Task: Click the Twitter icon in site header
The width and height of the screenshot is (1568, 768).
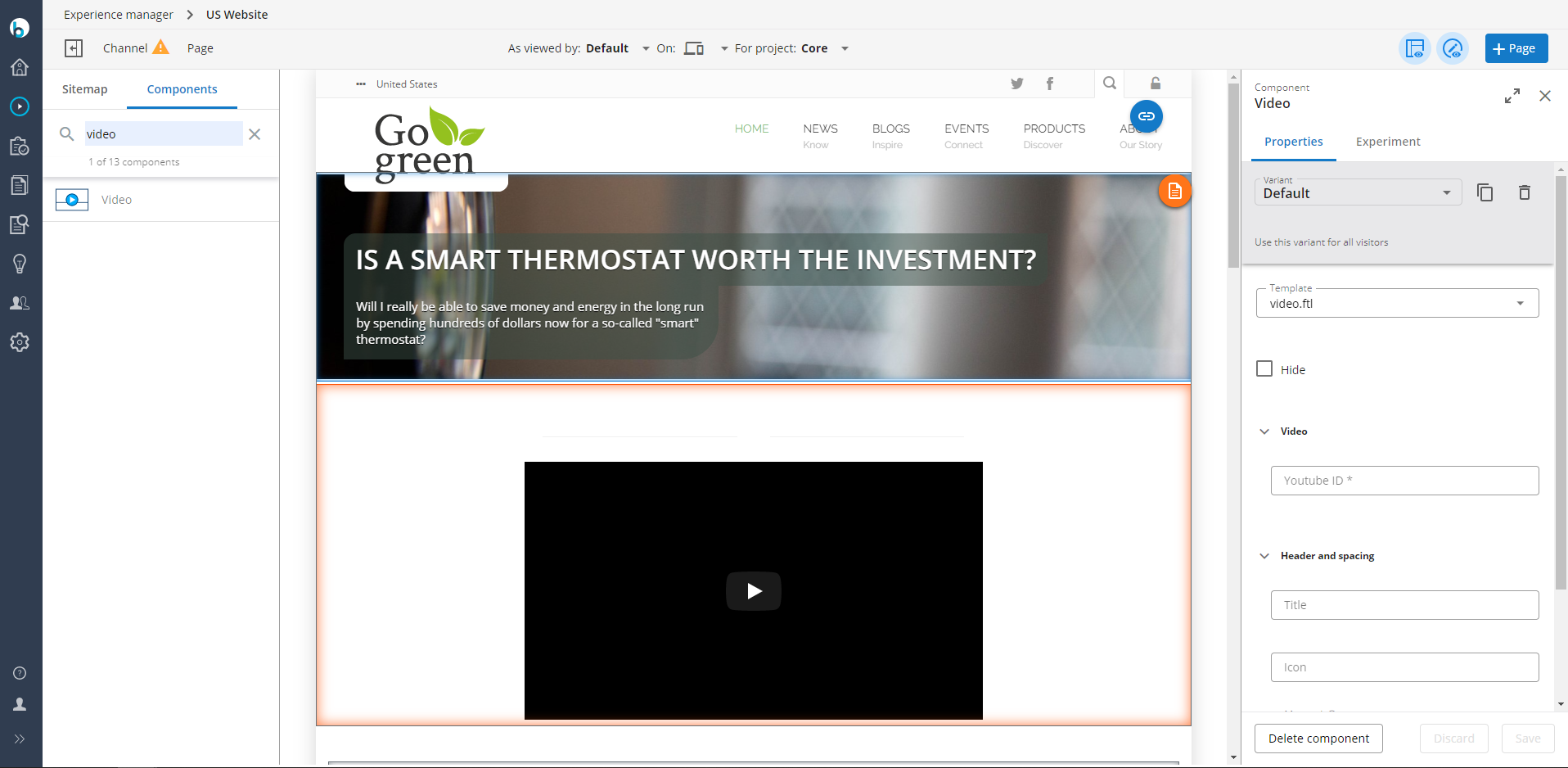Action: coord(1016,84)
